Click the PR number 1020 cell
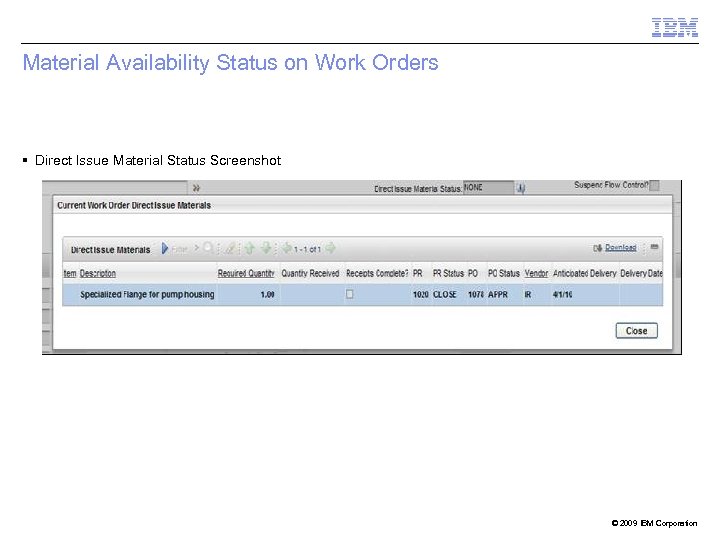The image size is (720, 540). click(x=421, y=294)
